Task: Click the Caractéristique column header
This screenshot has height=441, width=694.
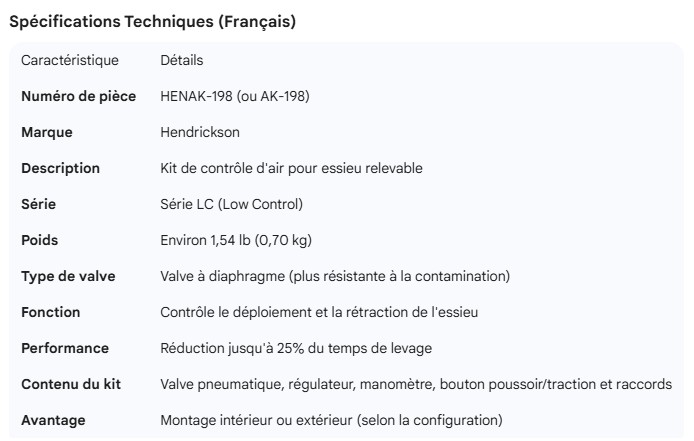Action: point(70,61)
